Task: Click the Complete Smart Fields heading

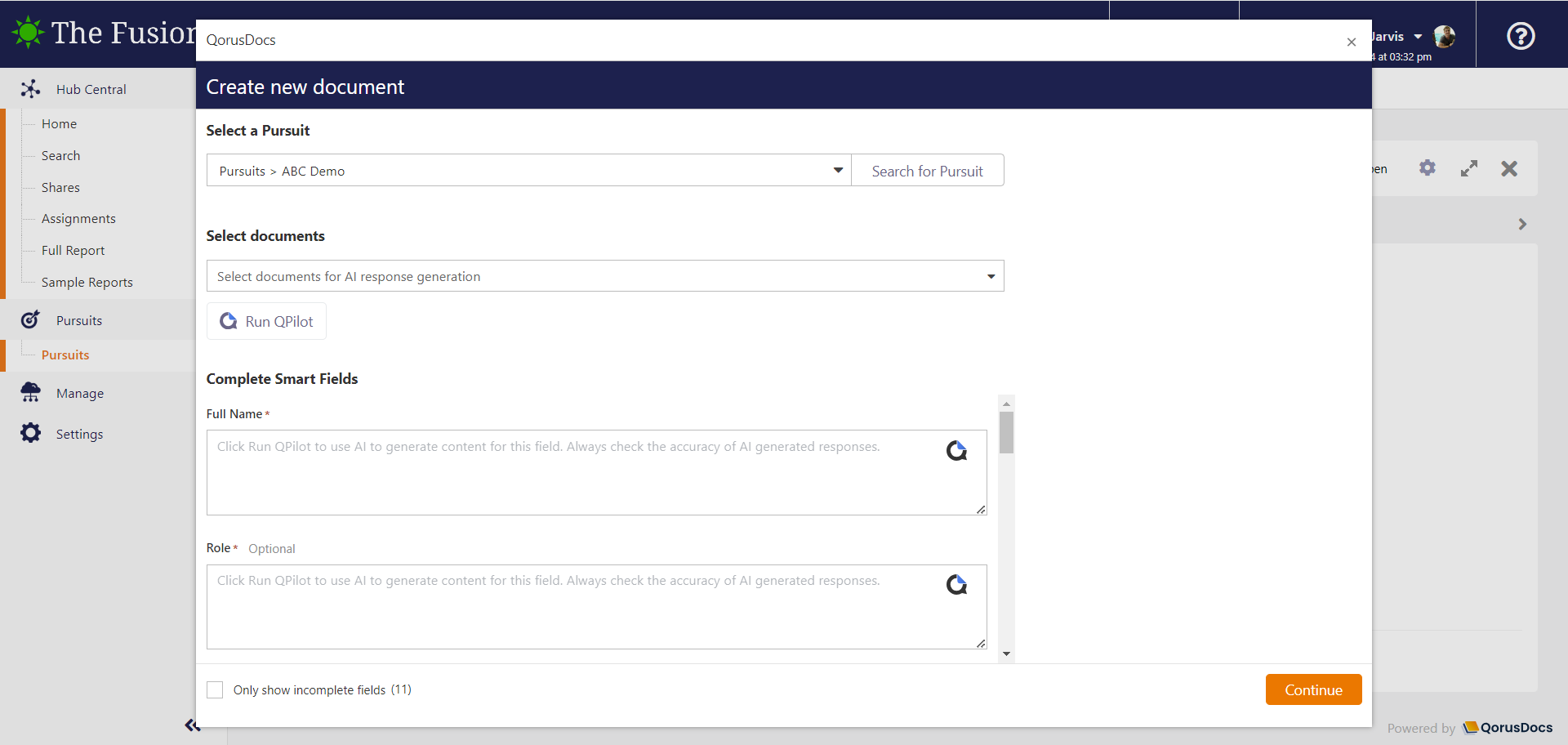Action: tap(282, 378)
